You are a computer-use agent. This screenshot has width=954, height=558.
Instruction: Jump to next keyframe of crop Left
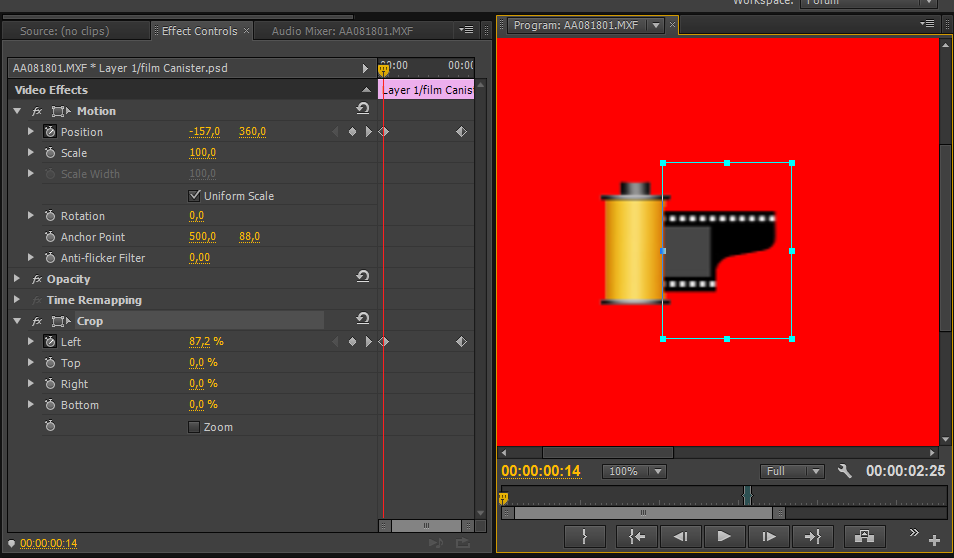point(368,342)
